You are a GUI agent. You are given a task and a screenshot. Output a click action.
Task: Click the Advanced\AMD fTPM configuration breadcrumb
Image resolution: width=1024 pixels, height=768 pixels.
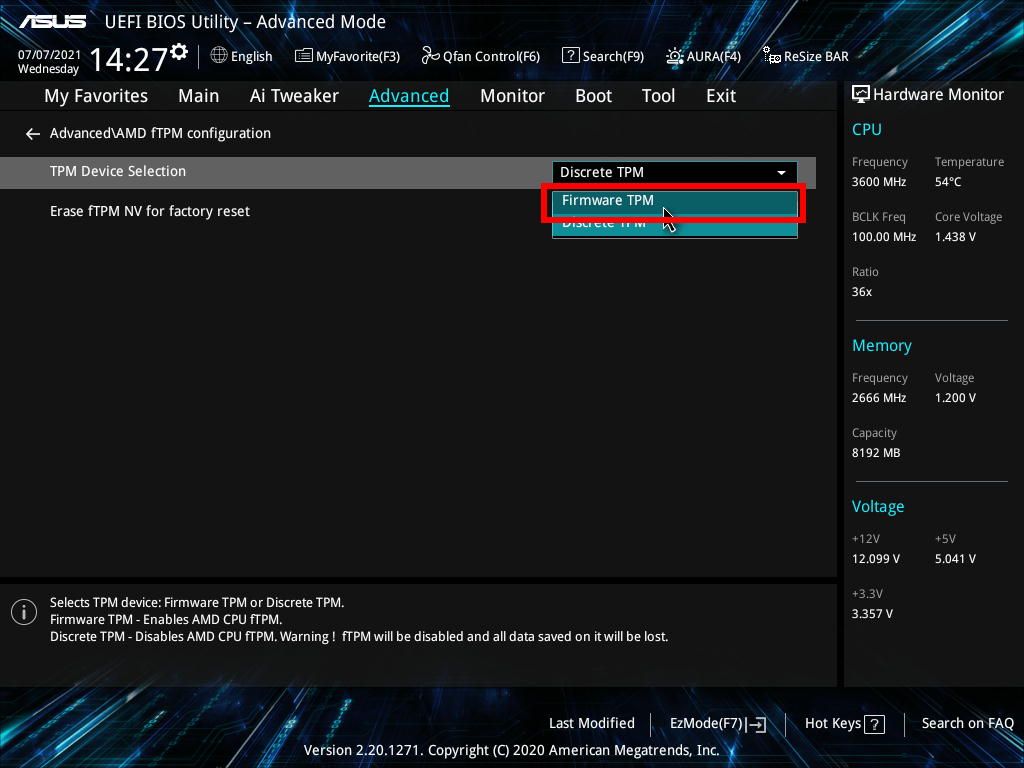click(160, 133)
